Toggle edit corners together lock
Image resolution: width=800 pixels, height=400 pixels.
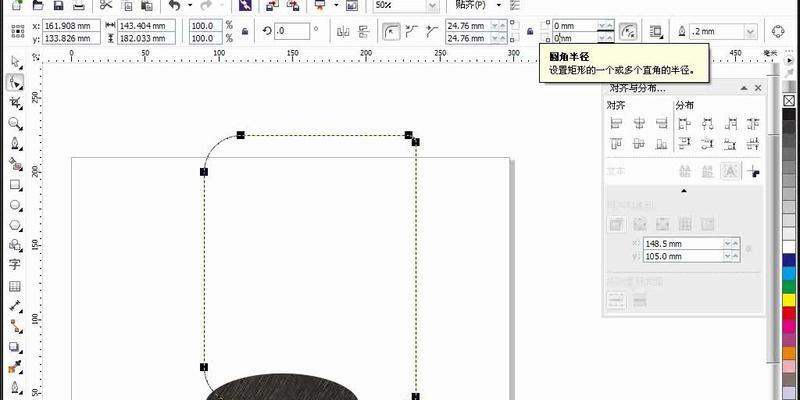coord(530,32)
